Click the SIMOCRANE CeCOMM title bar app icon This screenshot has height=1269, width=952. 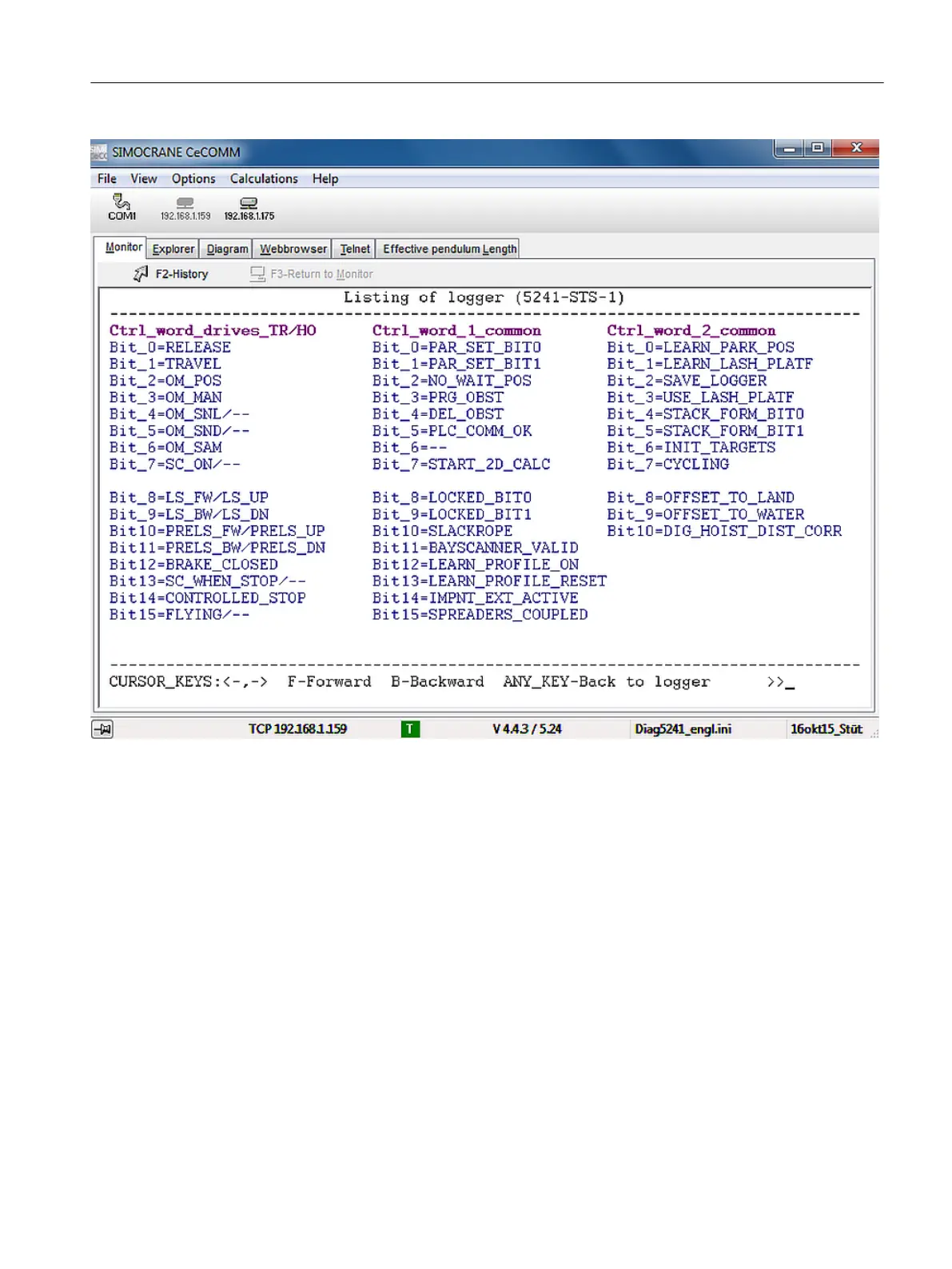(99, 152)
